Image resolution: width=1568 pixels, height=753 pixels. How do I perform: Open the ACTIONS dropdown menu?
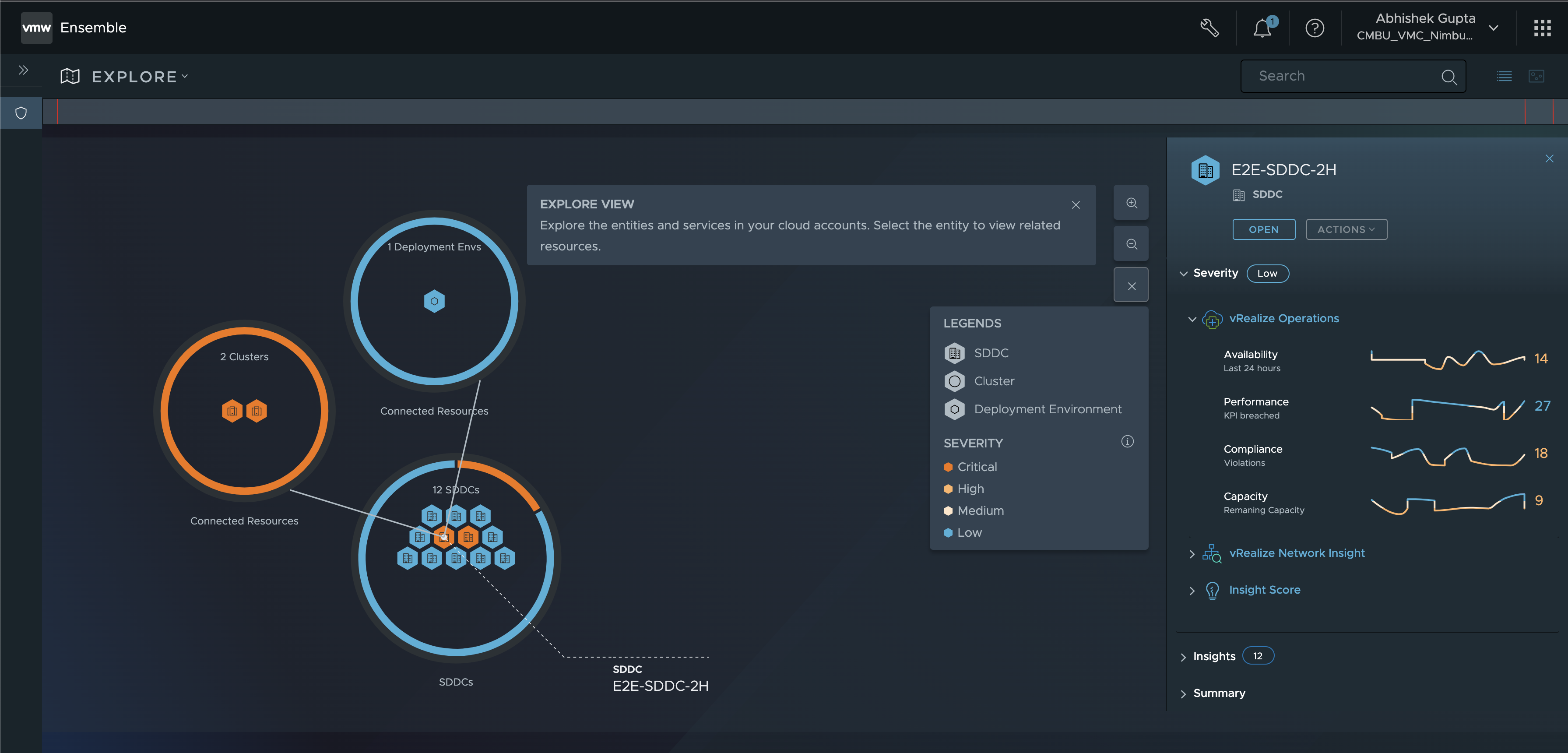[1346, 229]
